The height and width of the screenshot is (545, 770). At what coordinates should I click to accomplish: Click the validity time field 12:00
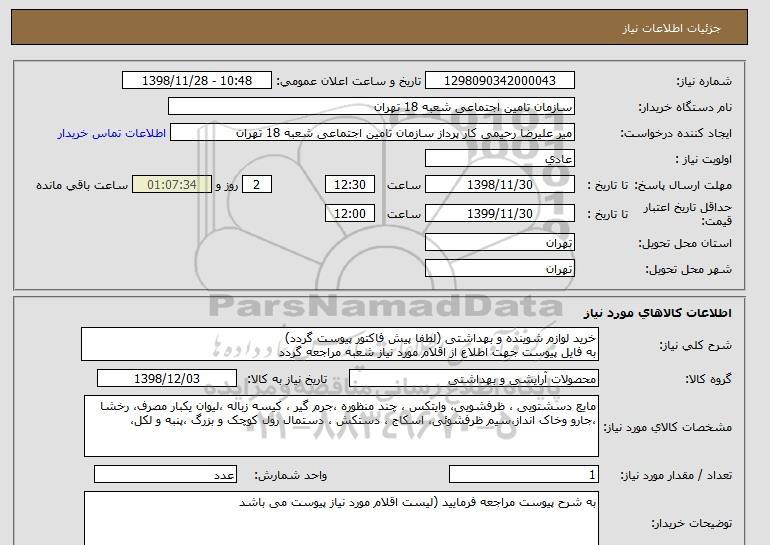point(350,213)
